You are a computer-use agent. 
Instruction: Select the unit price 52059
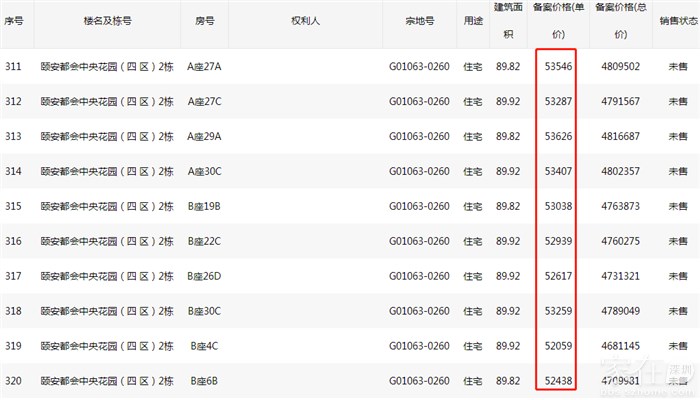click(558, 346)
